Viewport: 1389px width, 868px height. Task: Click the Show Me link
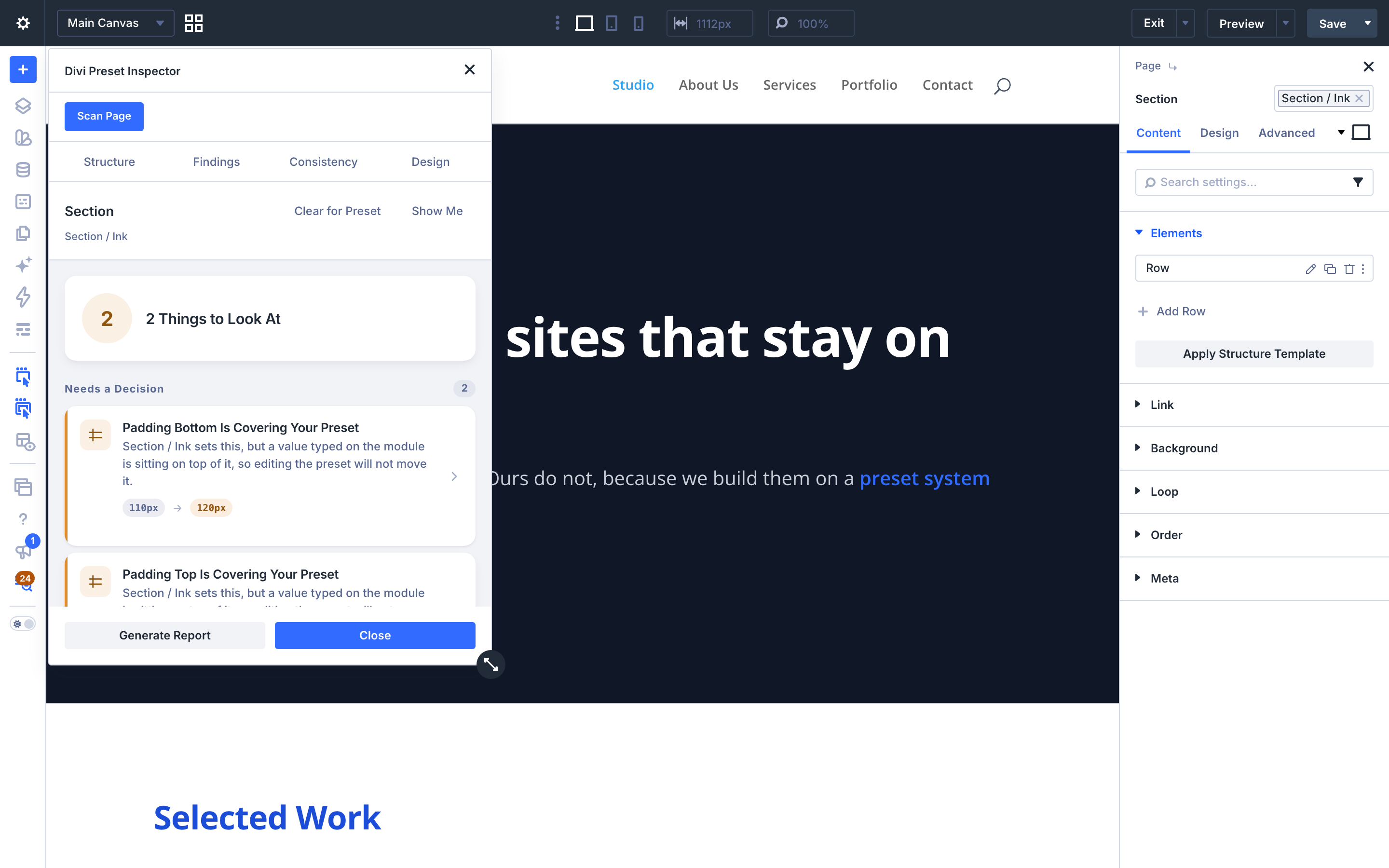pyautogui.click(x=437, y=211)
